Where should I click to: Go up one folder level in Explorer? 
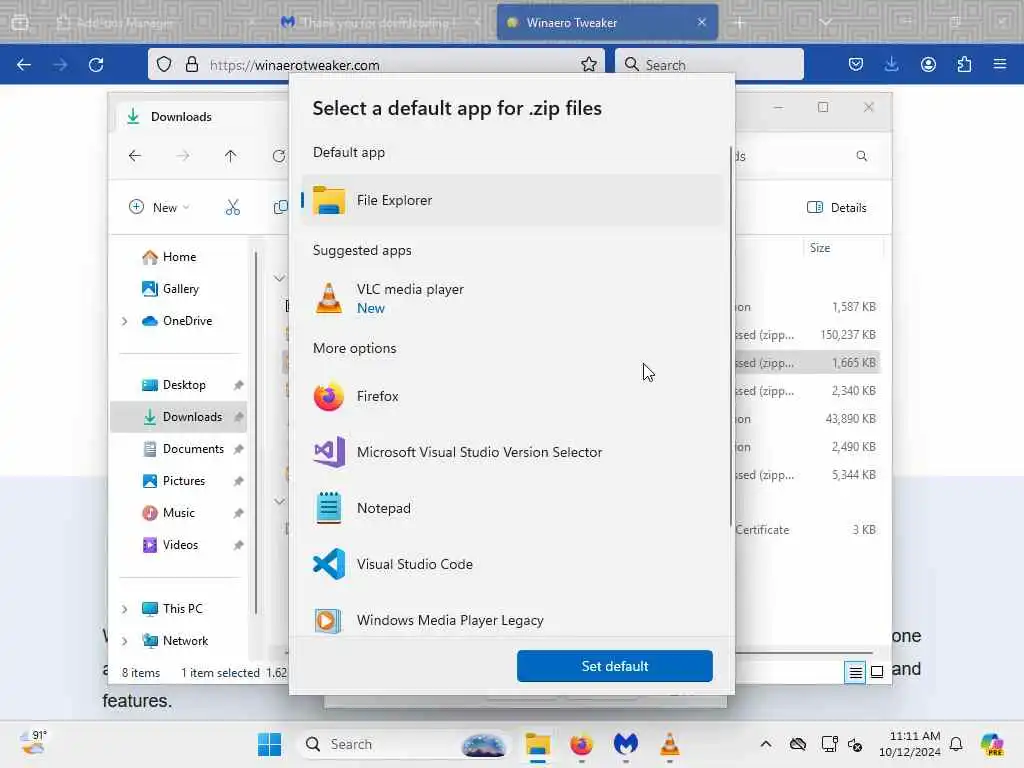[x=231, y=156]
